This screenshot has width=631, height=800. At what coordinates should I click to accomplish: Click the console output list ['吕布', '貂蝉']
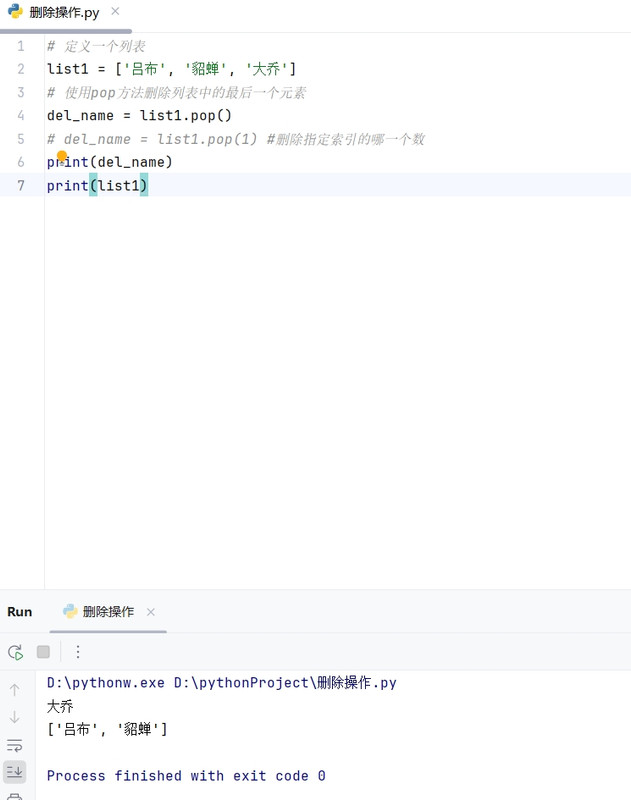tap(107, 729)
